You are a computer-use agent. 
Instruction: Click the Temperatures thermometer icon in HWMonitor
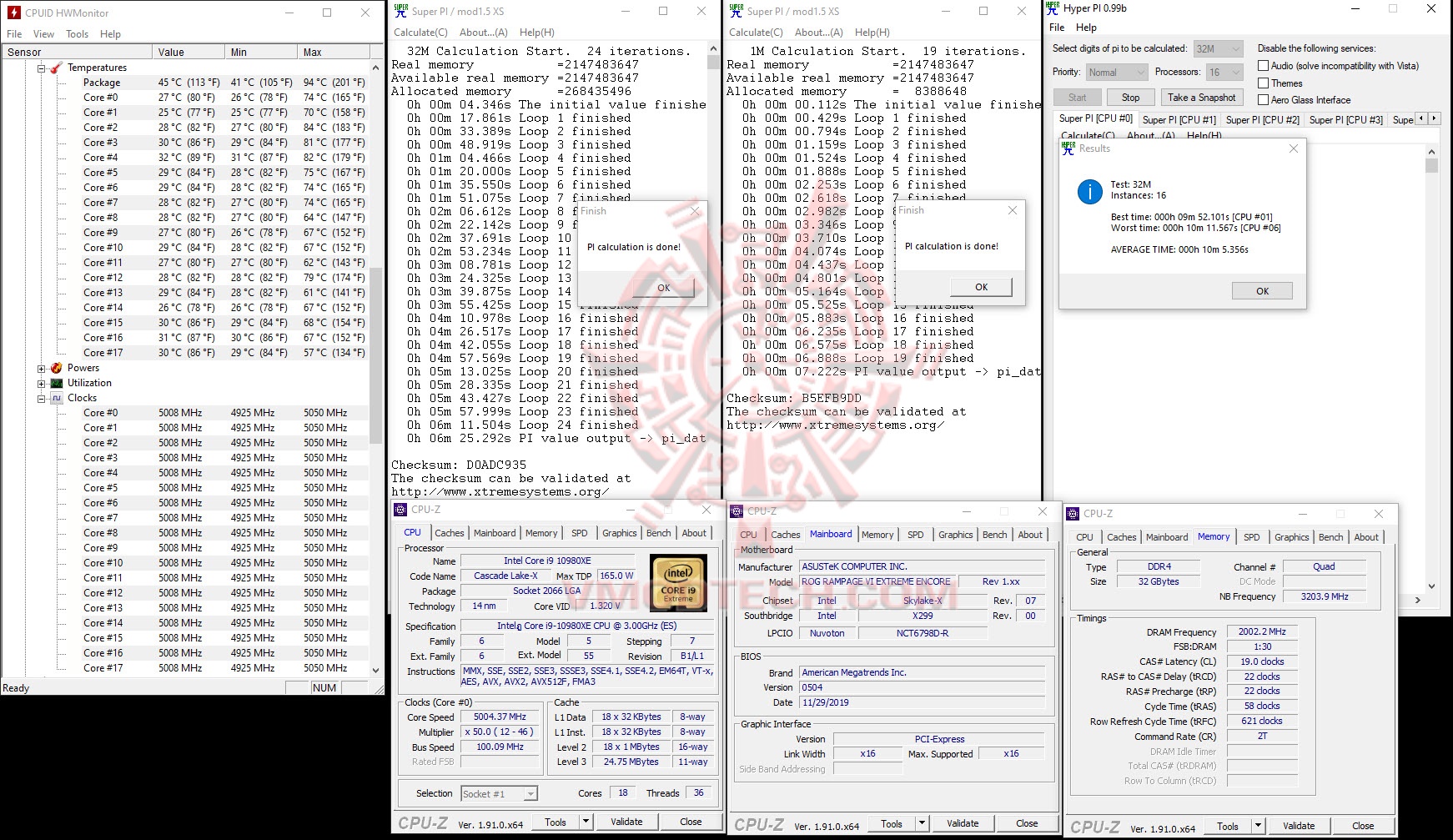[x=56, y=68]
